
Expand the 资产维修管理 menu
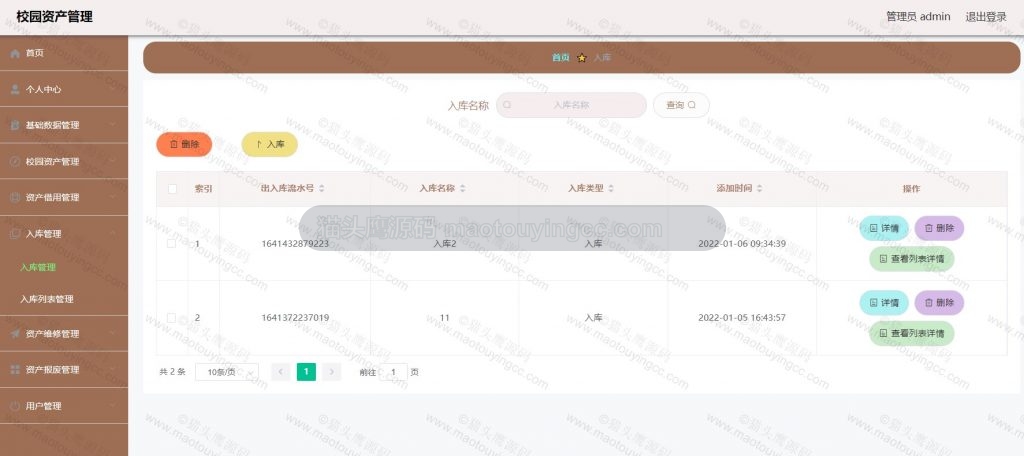[x=63, y=334]
